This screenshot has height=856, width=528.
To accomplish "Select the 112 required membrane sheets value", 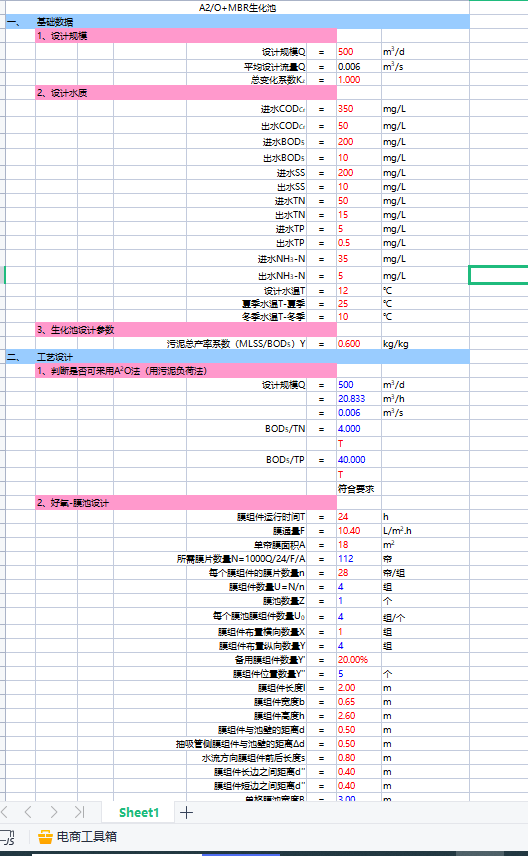I will pos(359,559).
